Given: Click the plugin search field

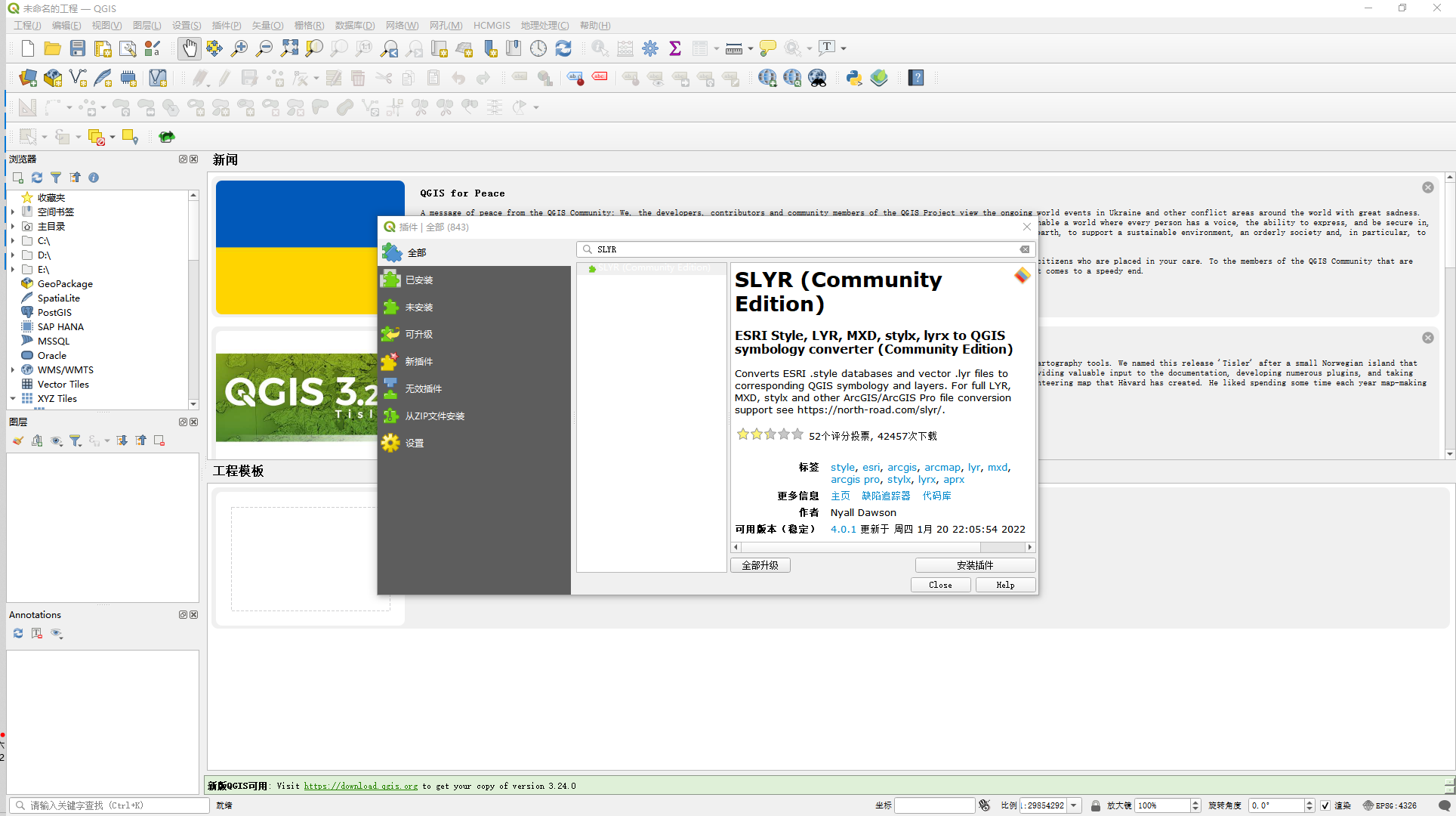Looking at the screenshot, I should [x=805, y=249].
